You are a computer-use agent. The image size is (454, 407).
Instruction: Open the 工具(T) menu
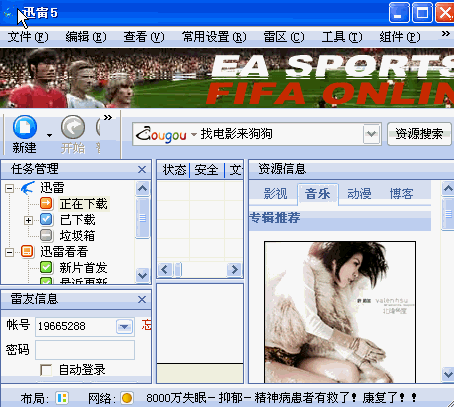click(x=342, y=37)
